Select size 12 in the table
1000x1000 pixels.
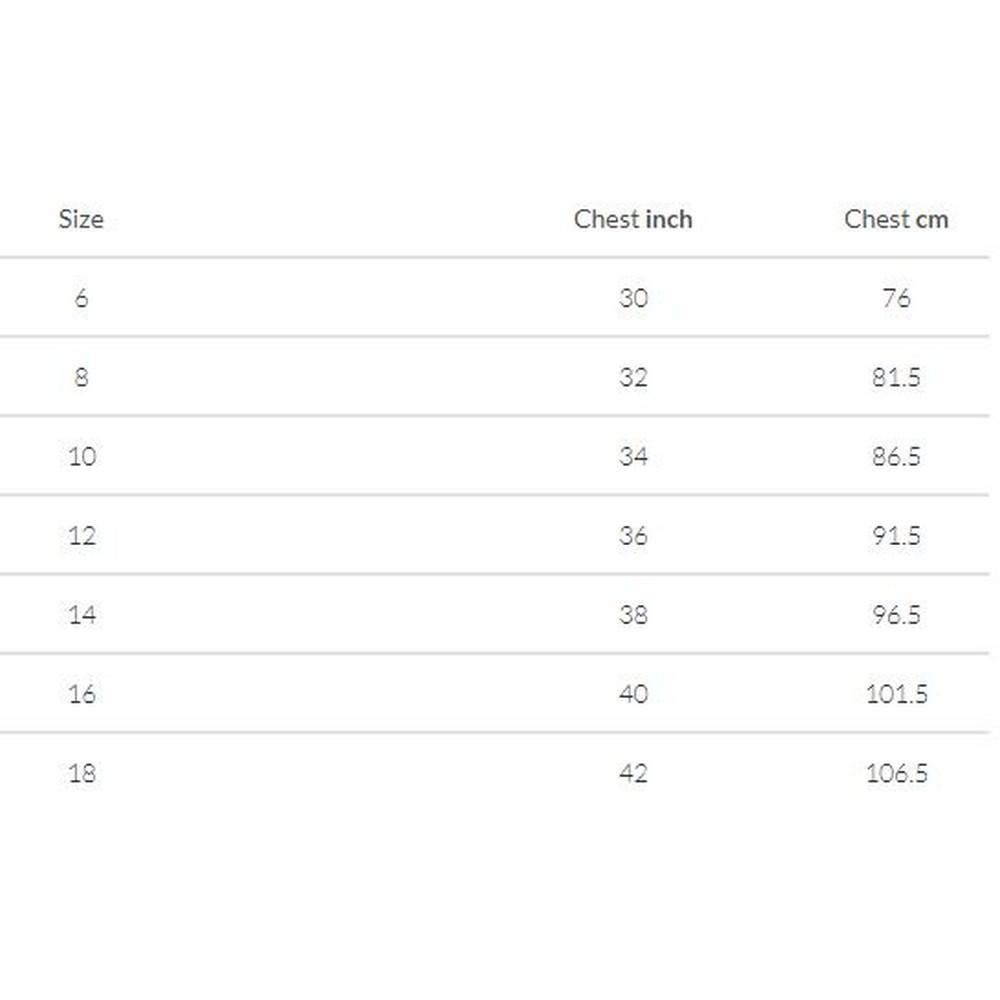pos(82,535)
